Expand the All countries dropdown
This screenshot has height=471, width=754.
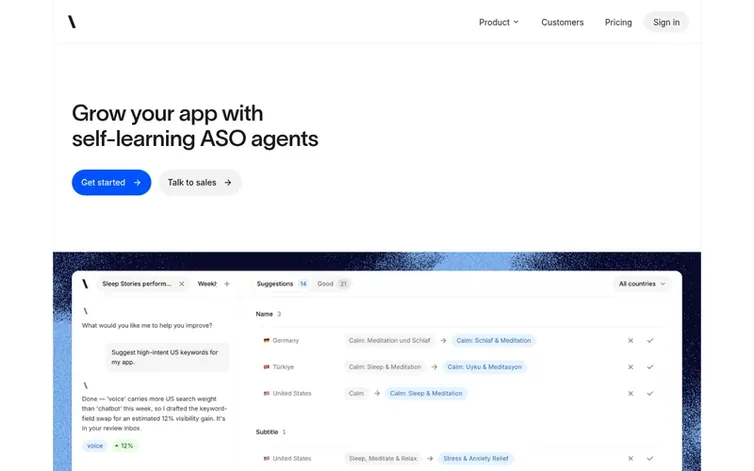(x=641, y=284)
